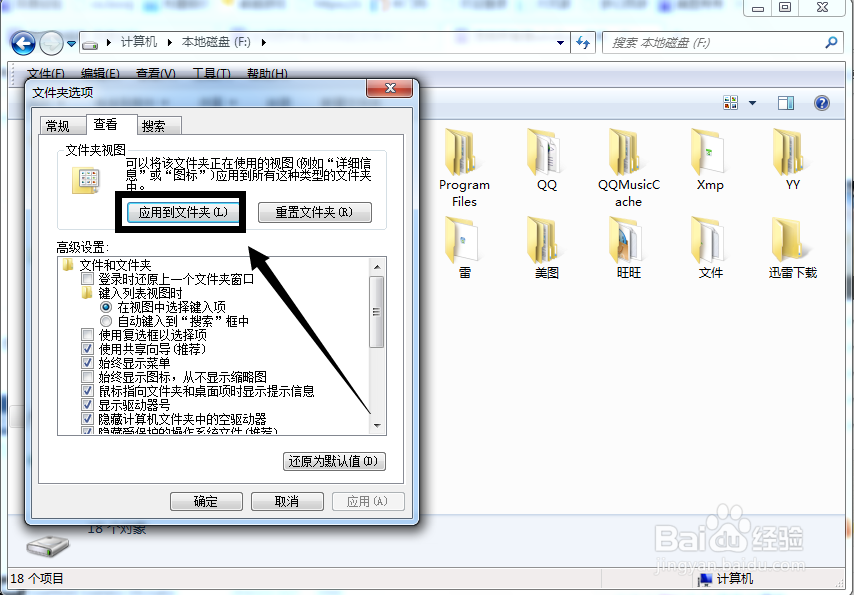
Task: Open the 编辑(E) menu
Action: pos(100,74)
